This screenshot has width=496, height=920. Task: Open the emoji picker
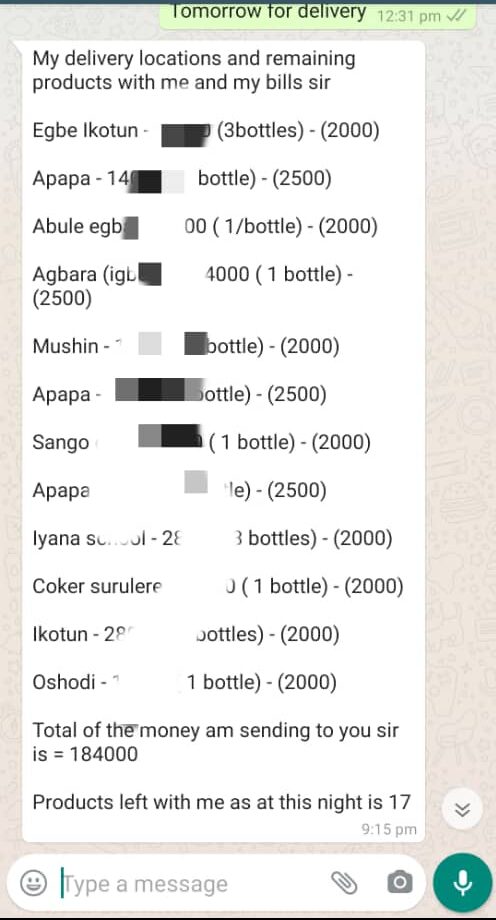point(33,882)
